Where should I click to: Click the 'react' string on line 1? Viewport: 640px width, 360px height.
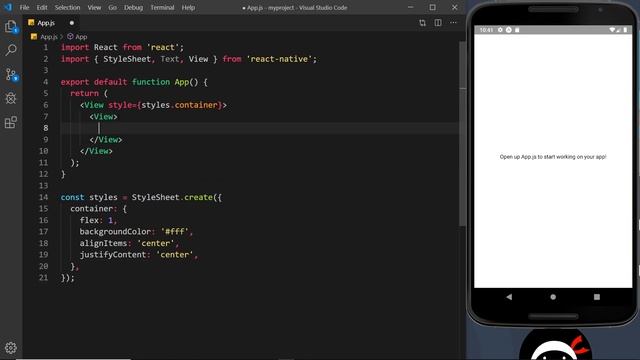pos(162,47)
